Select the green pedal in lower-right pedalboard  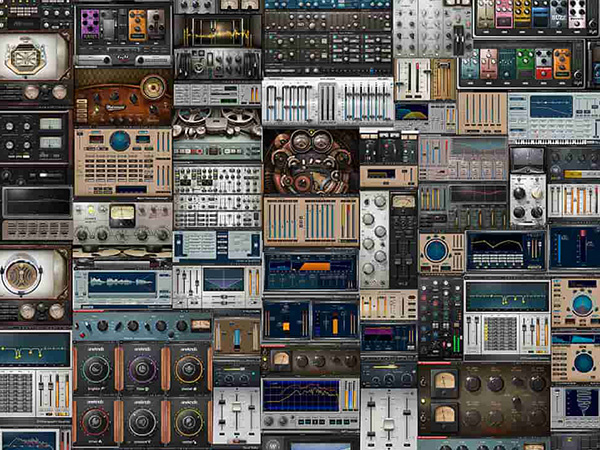[525, 64]
